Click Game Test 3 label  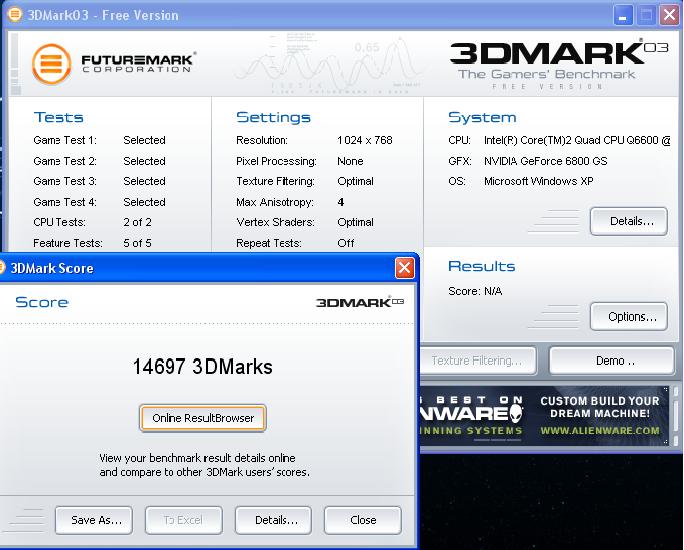point(65,181)
